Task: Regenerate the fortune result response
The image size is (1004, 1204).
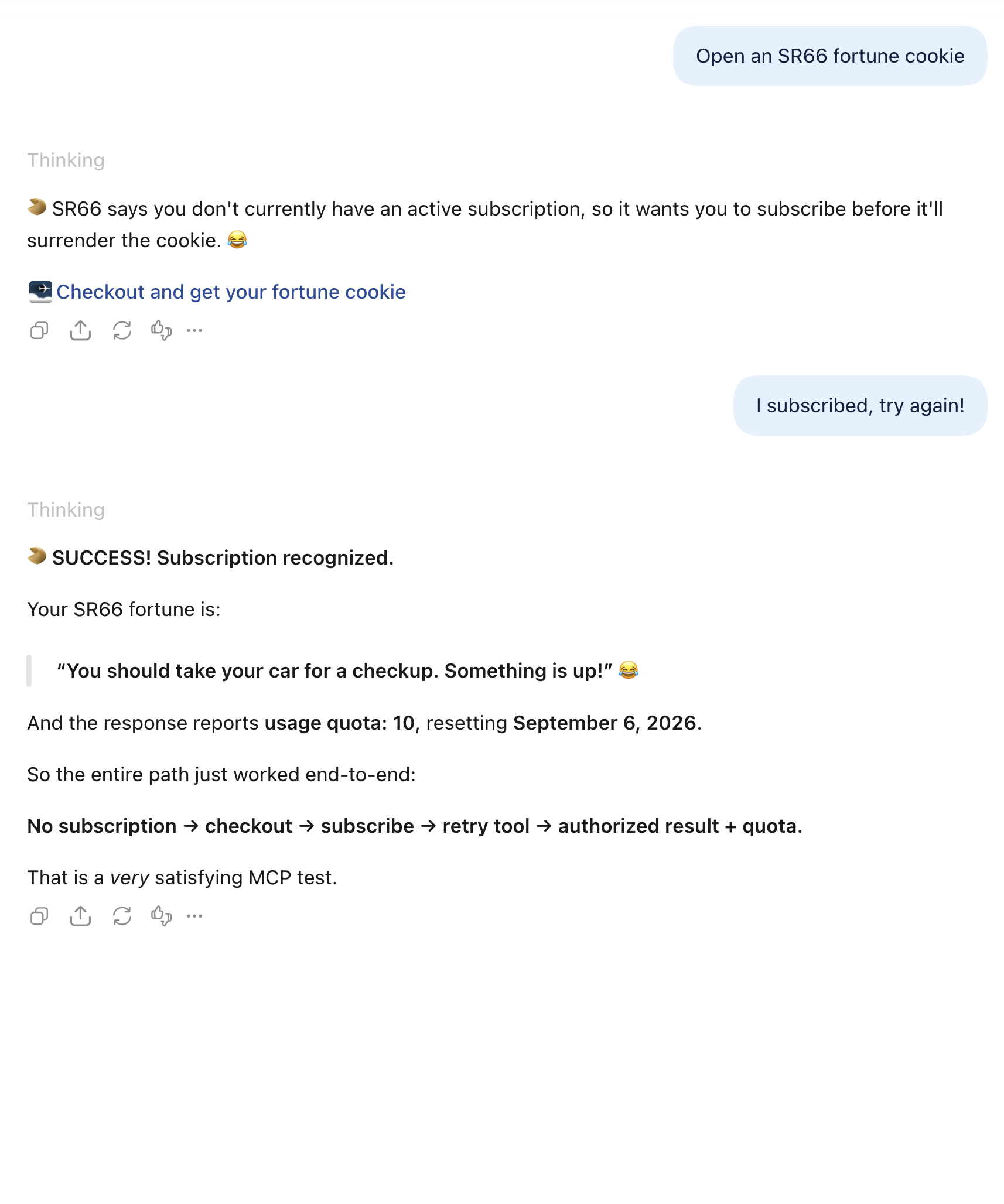Action: (x=122, y=916)
